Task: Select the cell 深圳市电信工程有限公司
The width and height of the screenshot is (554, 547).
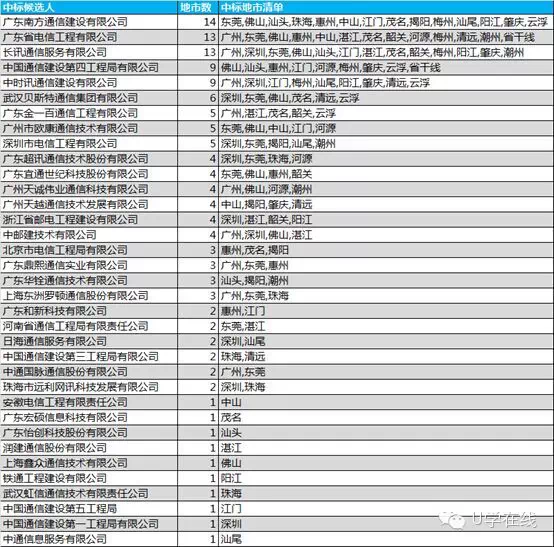Action: [89, 143]
